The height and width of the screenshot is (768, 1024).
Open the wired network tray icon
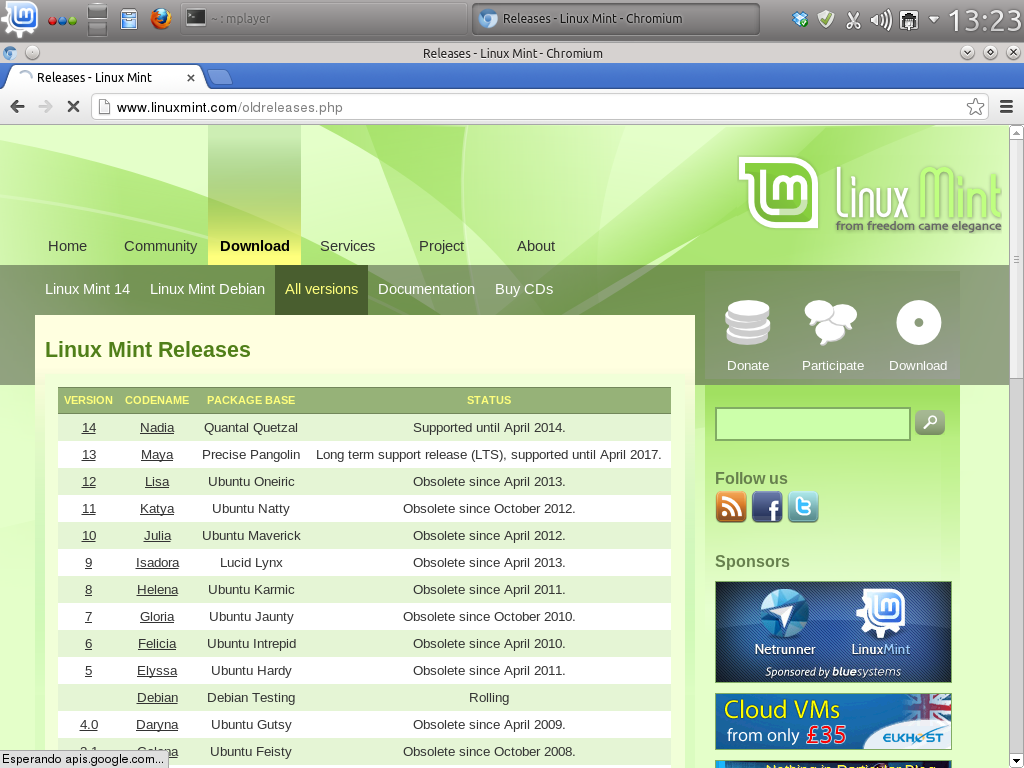[x=908, y=20]
